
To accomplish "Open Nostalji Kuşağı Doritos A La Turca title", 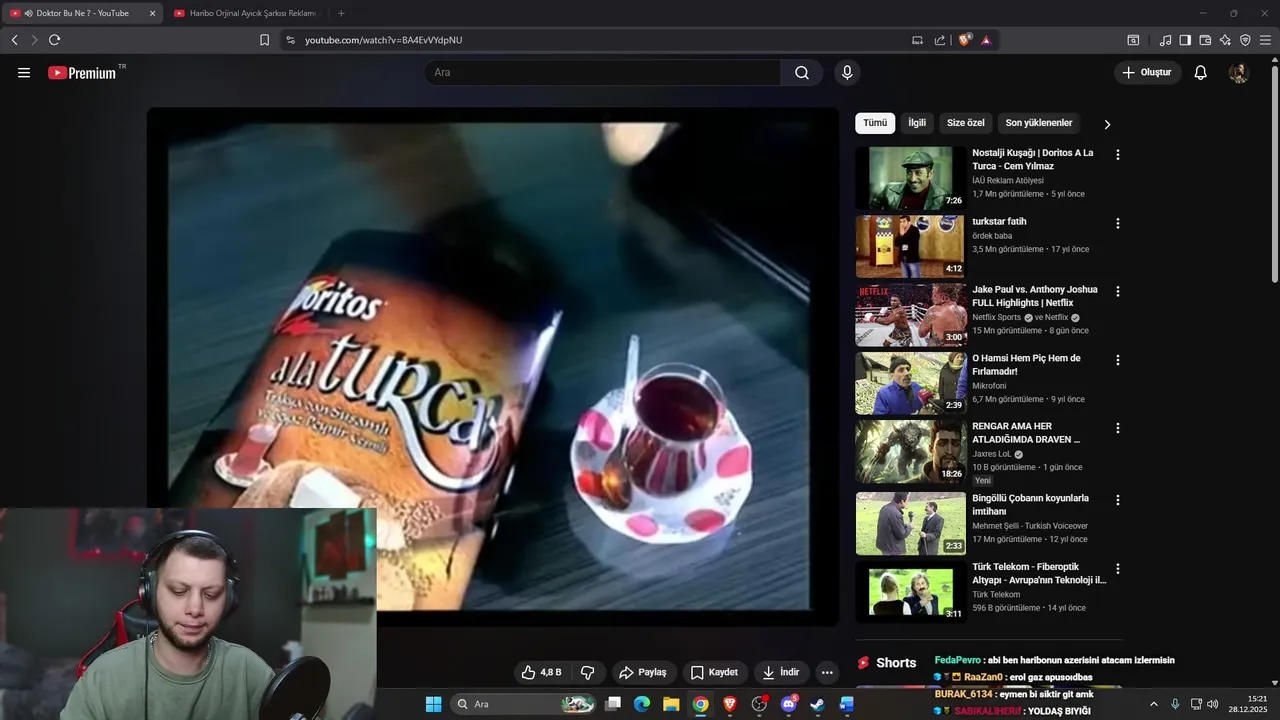I will (x=1033, y=160).
